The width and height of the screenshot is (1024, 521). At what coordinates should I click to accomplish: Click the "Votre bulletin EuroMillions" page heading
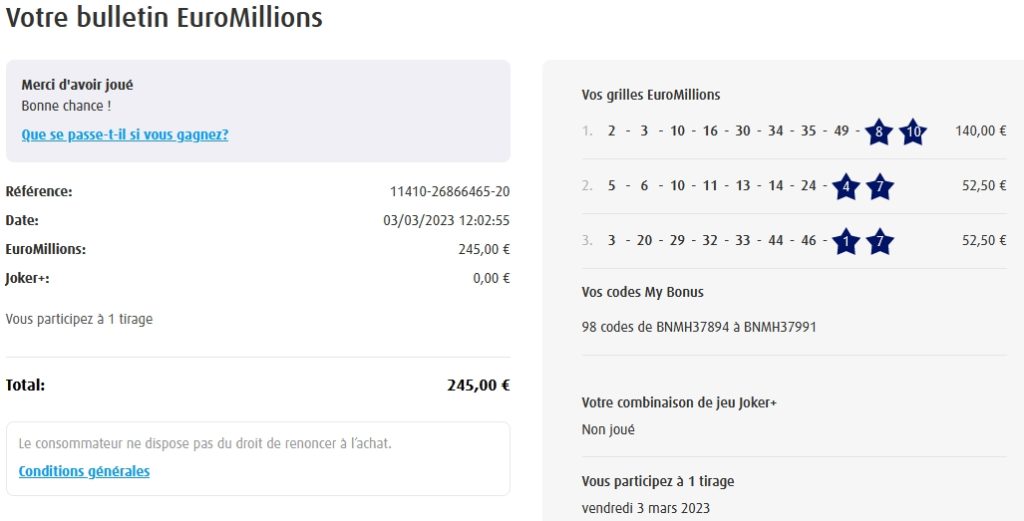click(x=164, y=19)
